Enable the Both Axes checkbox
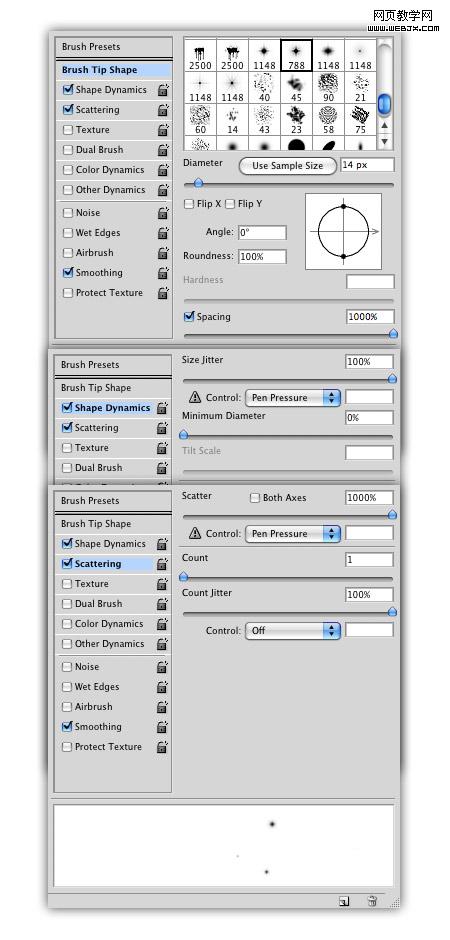The height and width of the screenshot is (940, 450). click(255, 498)
